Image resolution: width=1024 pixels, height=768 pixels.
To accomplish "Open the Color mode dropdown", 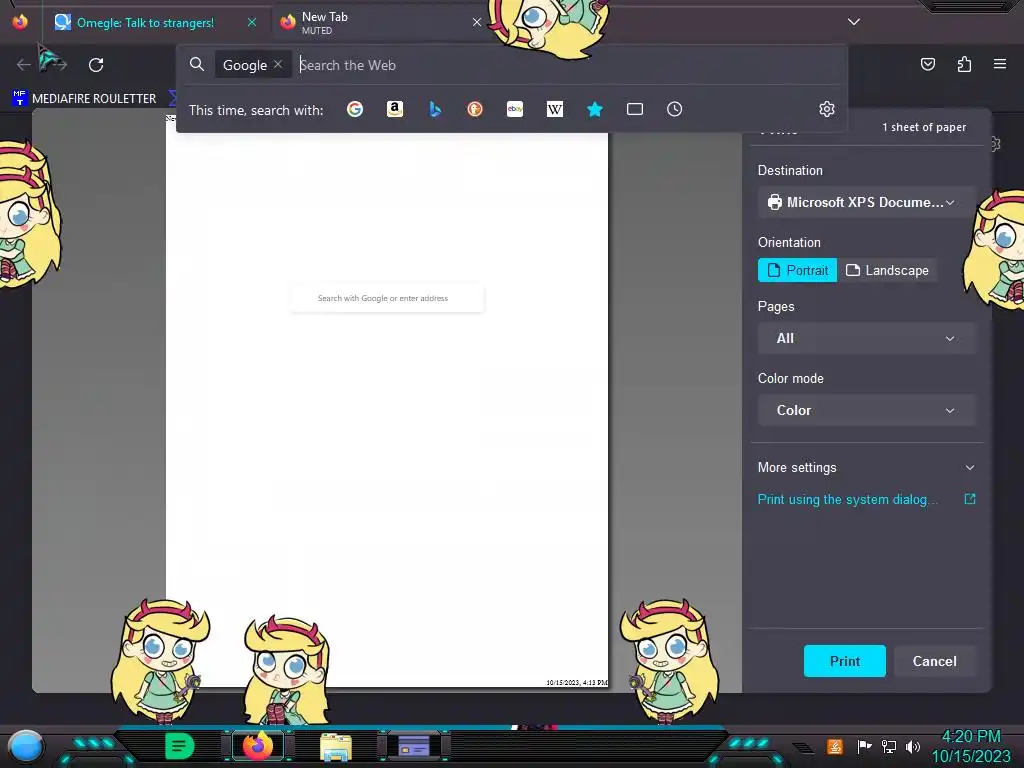I will pos(867,410).
